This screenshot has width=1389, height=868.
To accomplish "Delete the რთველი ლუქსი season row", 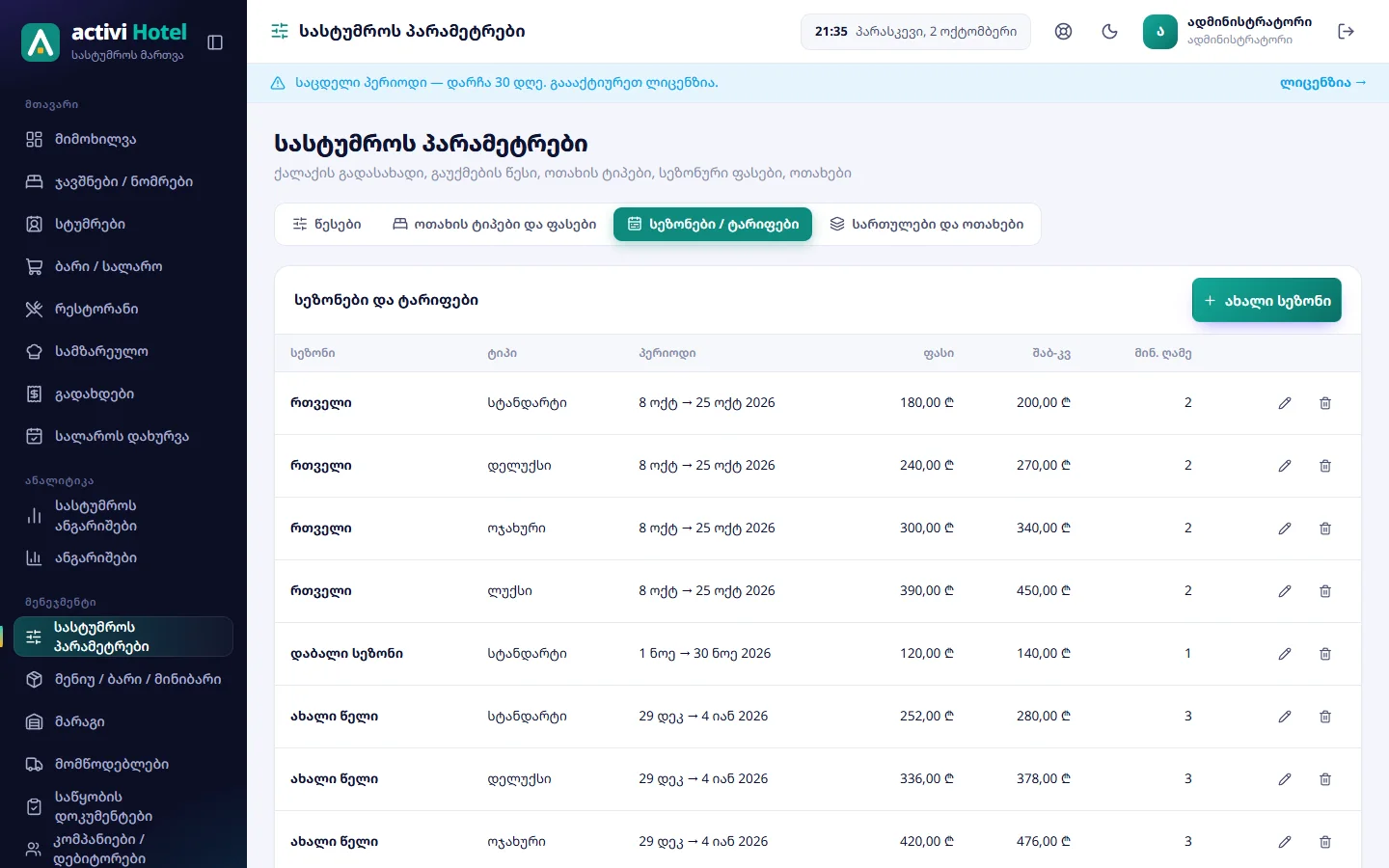I will tap(1325, 591).
